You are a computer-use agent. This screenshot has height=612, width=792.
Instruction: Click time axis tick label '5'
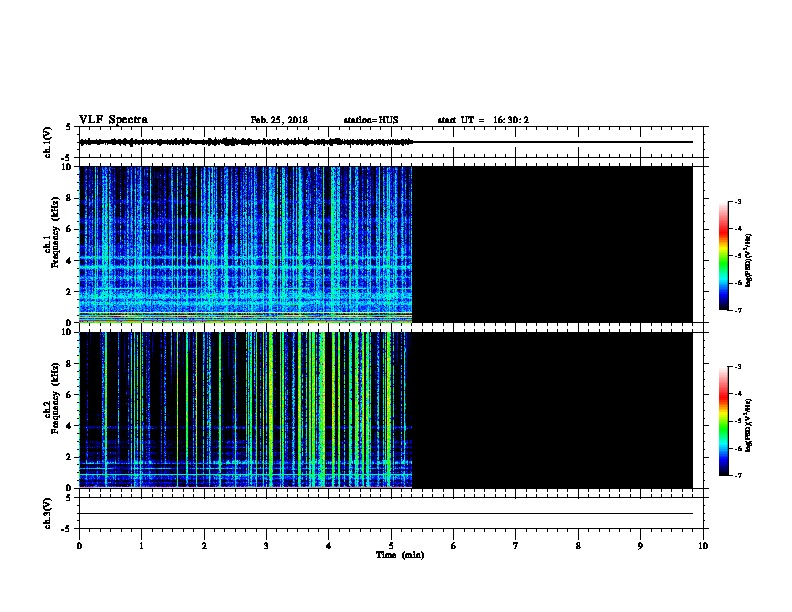(x=391, y=546)
